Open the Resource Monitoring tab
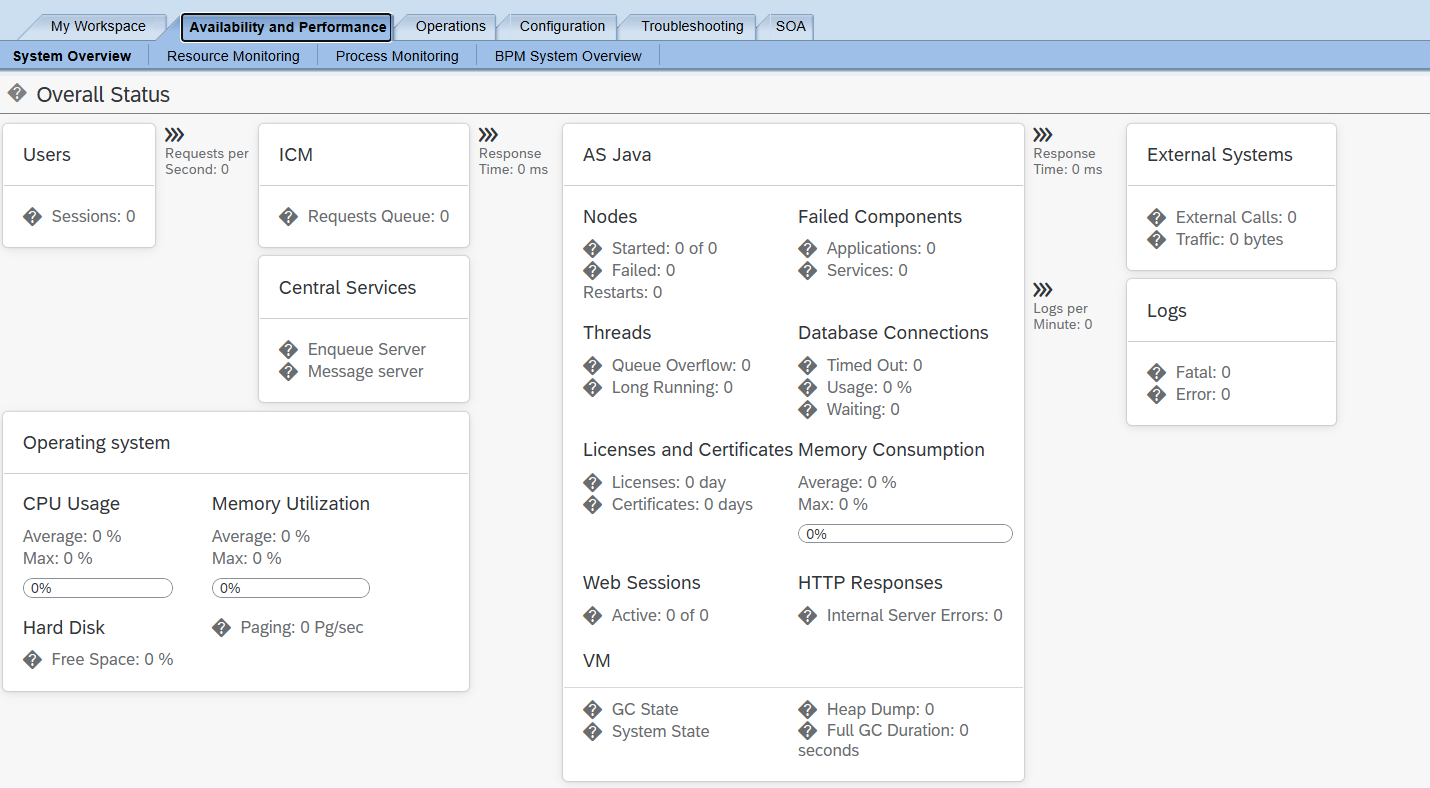 [233, 55]
